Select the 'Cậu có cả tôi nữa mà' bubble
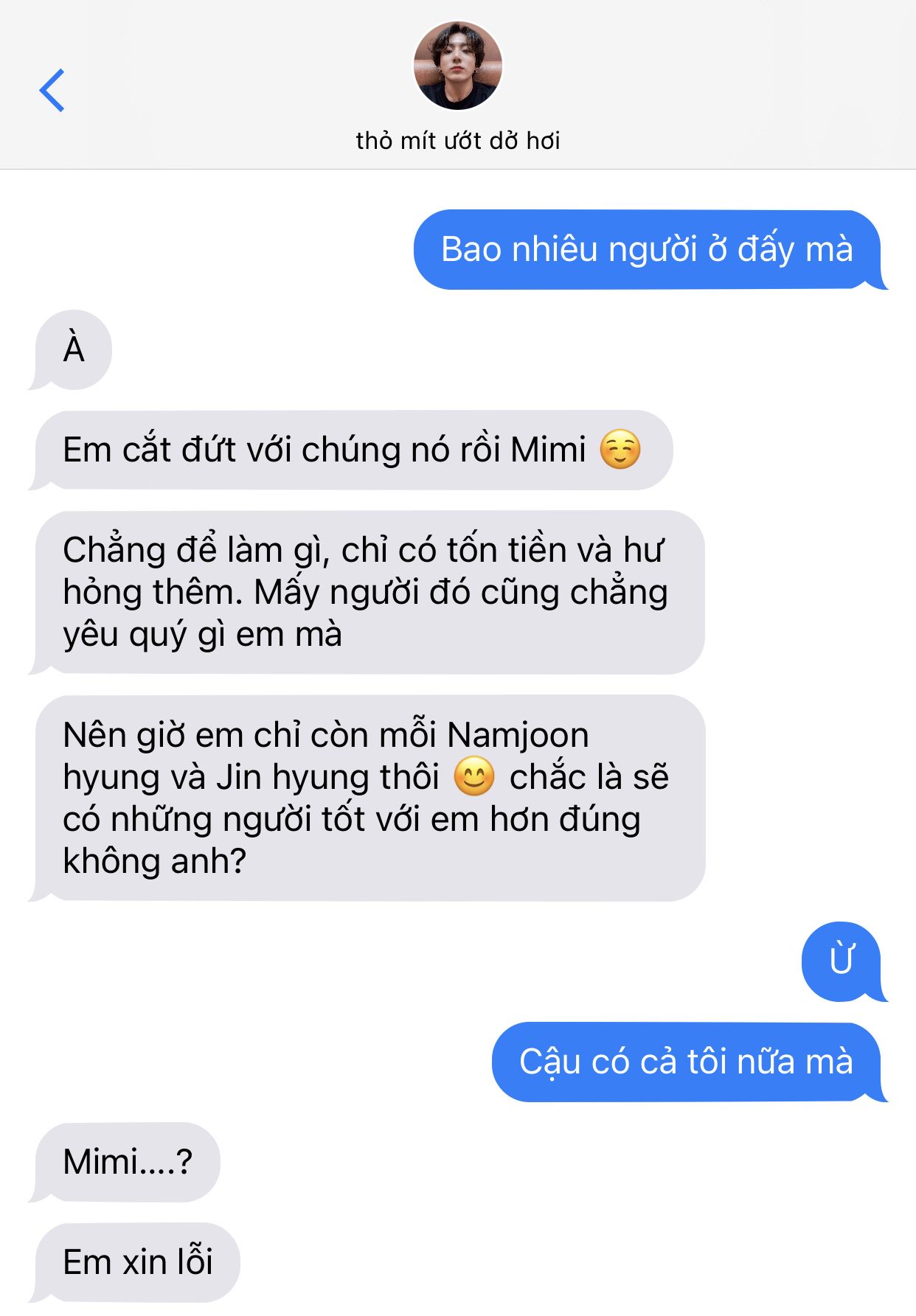Image resolution: width=916 pixels, height=1316 pixels. point(688,1062)
